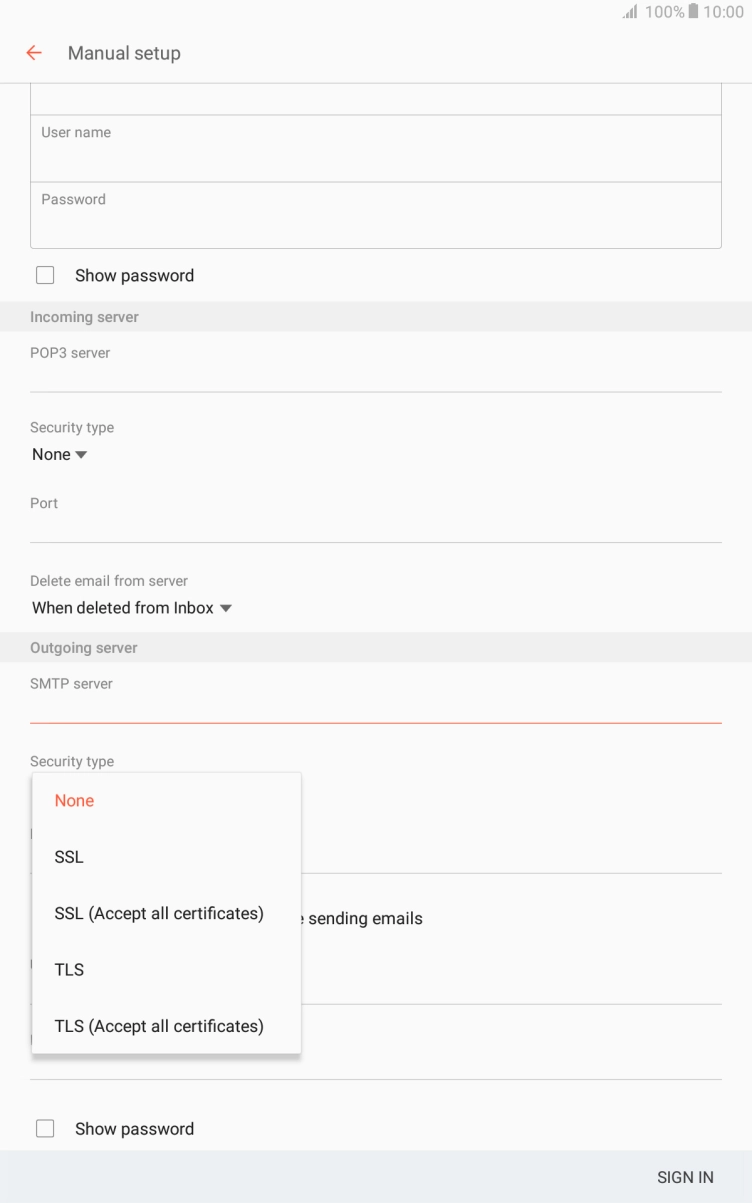This screenshot has width=752, height=1203.
Task: Expand the Delete email from server dropdown
Action: tap(131, 607)
